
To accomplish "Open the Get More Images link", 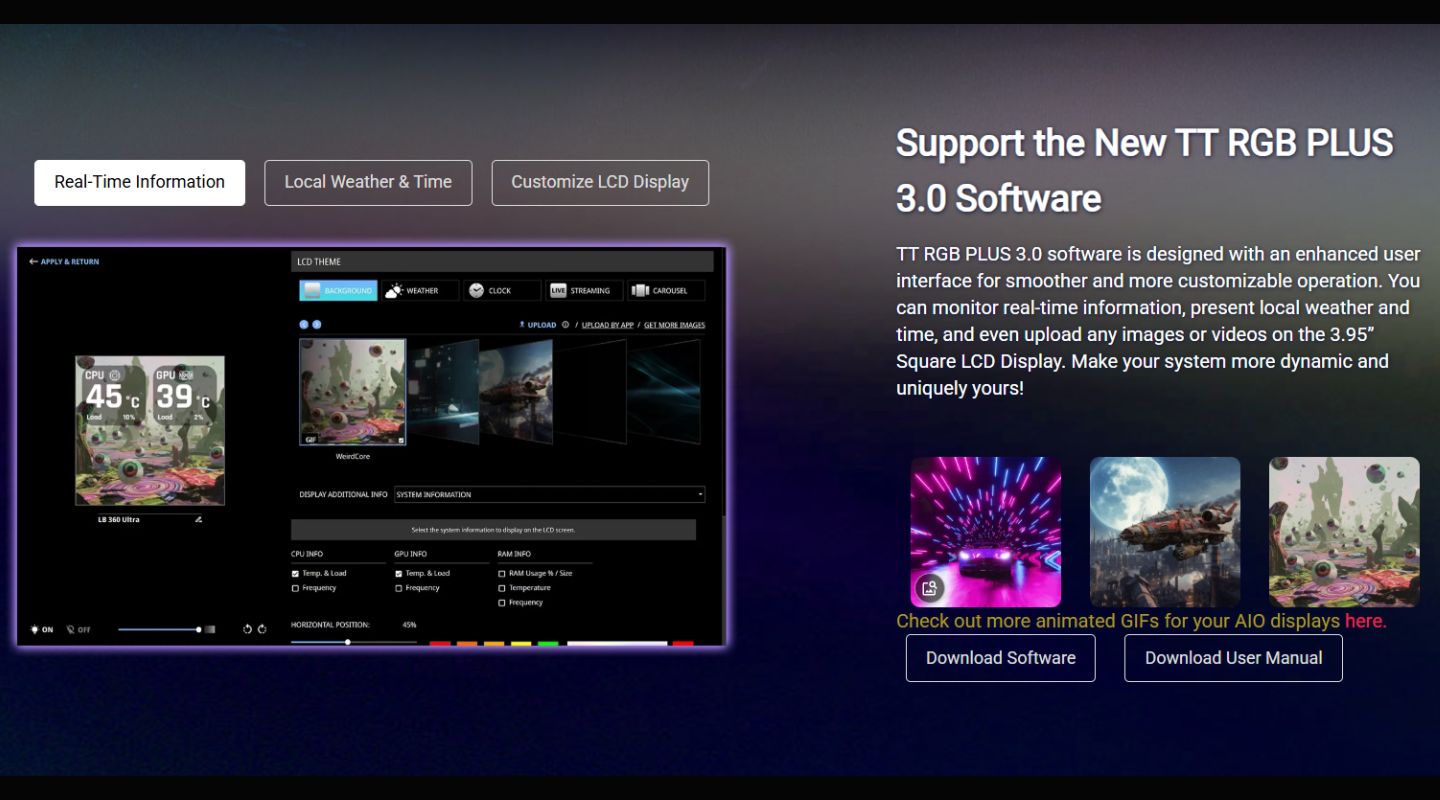I will [674, 325].
